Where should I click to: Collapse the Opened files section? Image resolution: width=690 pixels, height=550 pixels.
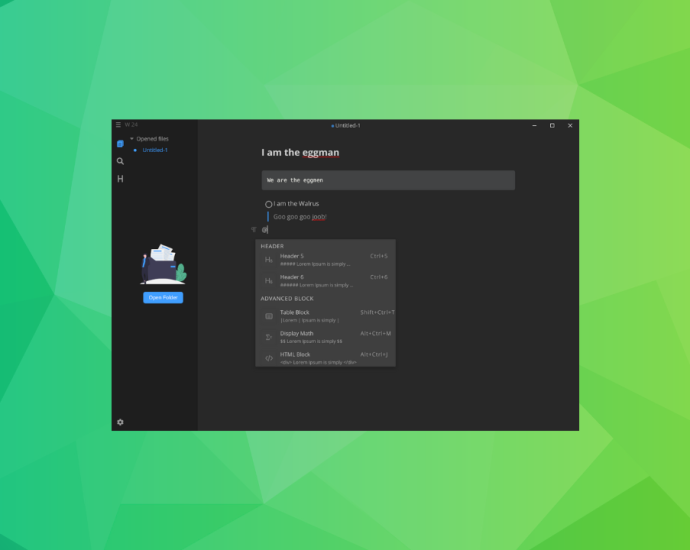pos(131,139)
